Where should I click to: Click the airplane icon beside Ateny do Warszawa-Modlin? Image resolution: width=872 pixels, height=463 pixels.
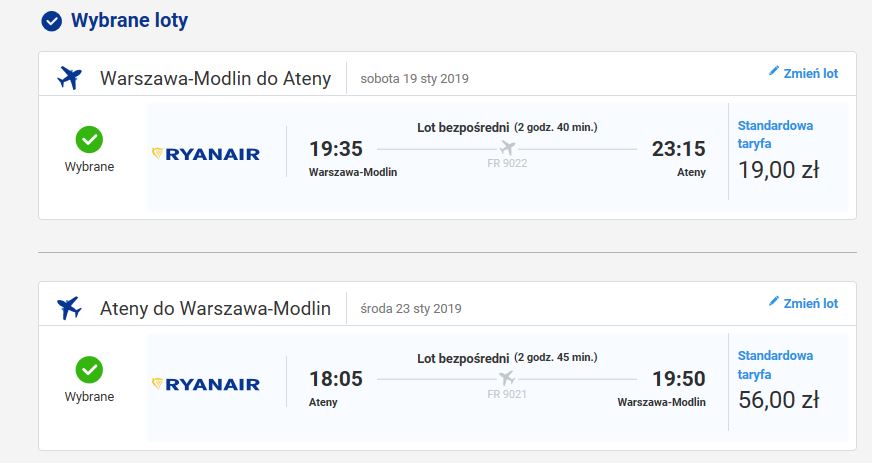click(x=70, y=308)
